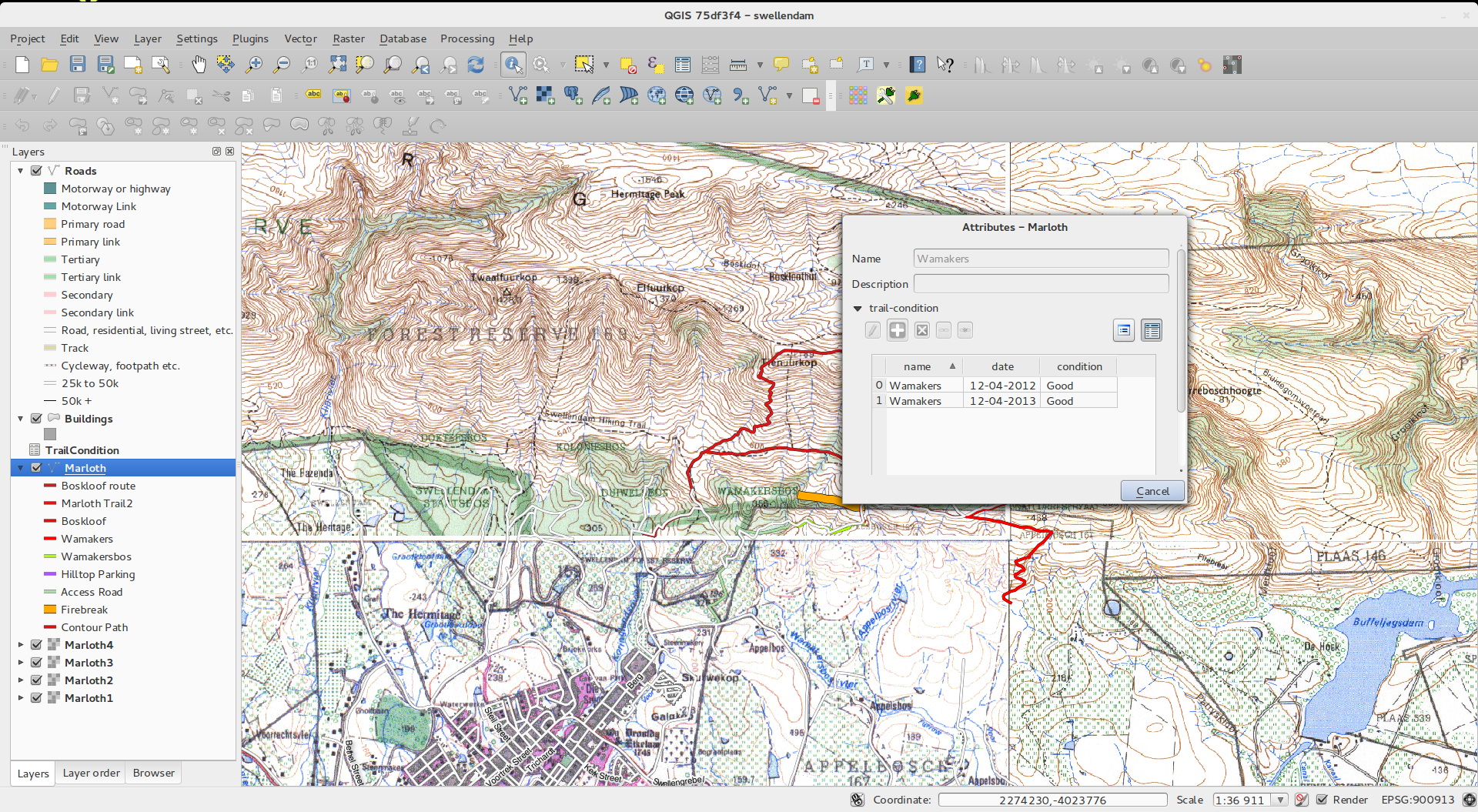Add new trail-condition record plus icon
The width and height of the screenshot is (1478, 812).
point(897,330)
